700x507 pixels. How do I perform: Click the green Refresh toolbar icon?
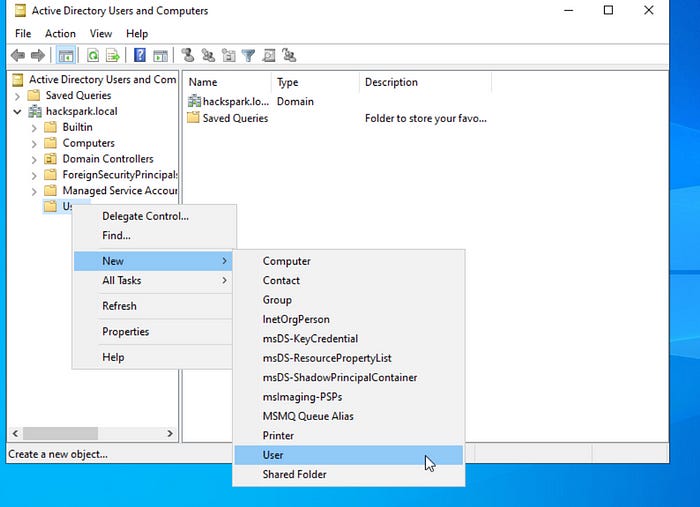93,56
